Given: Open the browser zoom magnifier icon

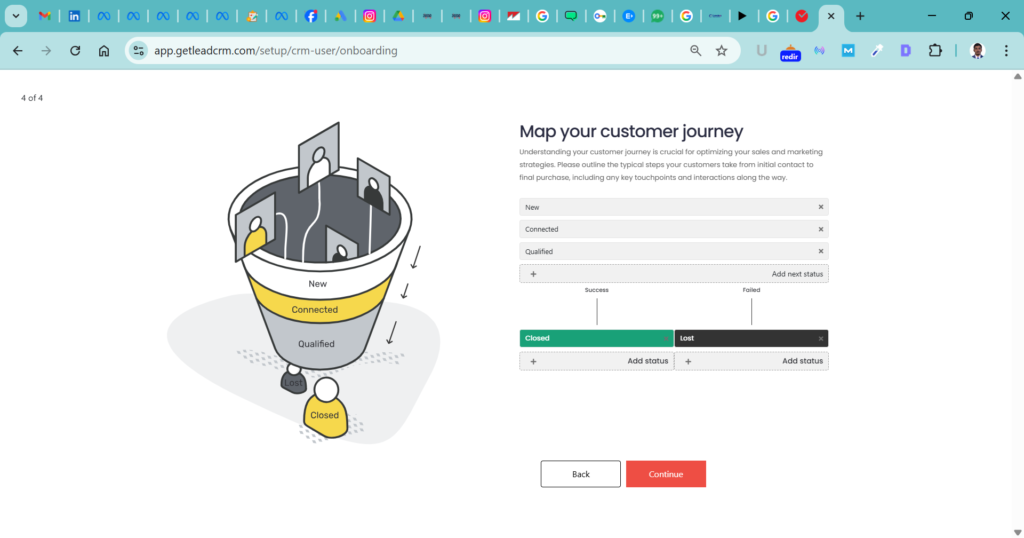Looking at the screenshot, I should click(x=695, y=51).
